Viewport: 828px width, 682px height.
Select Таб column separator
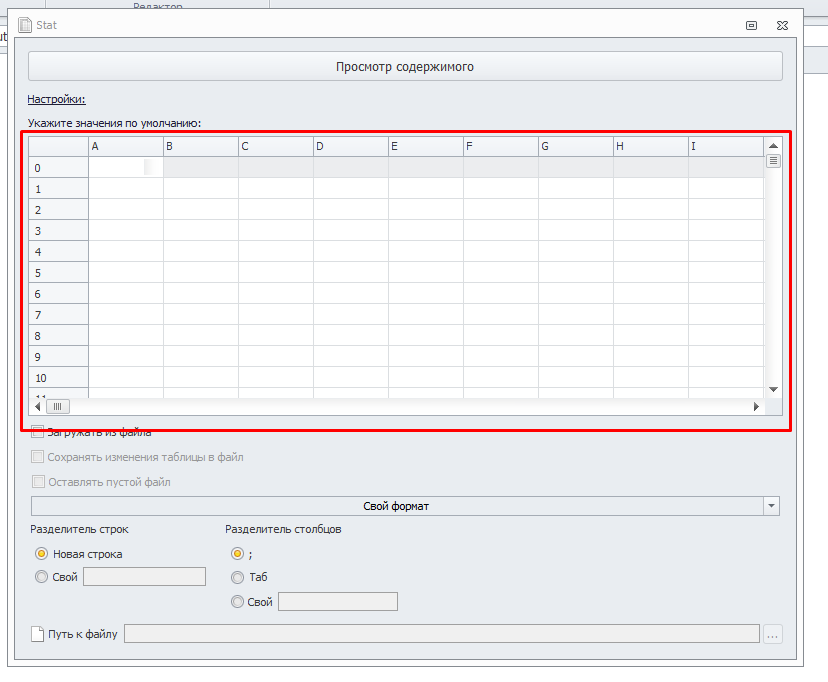click(x=238, y=577)
